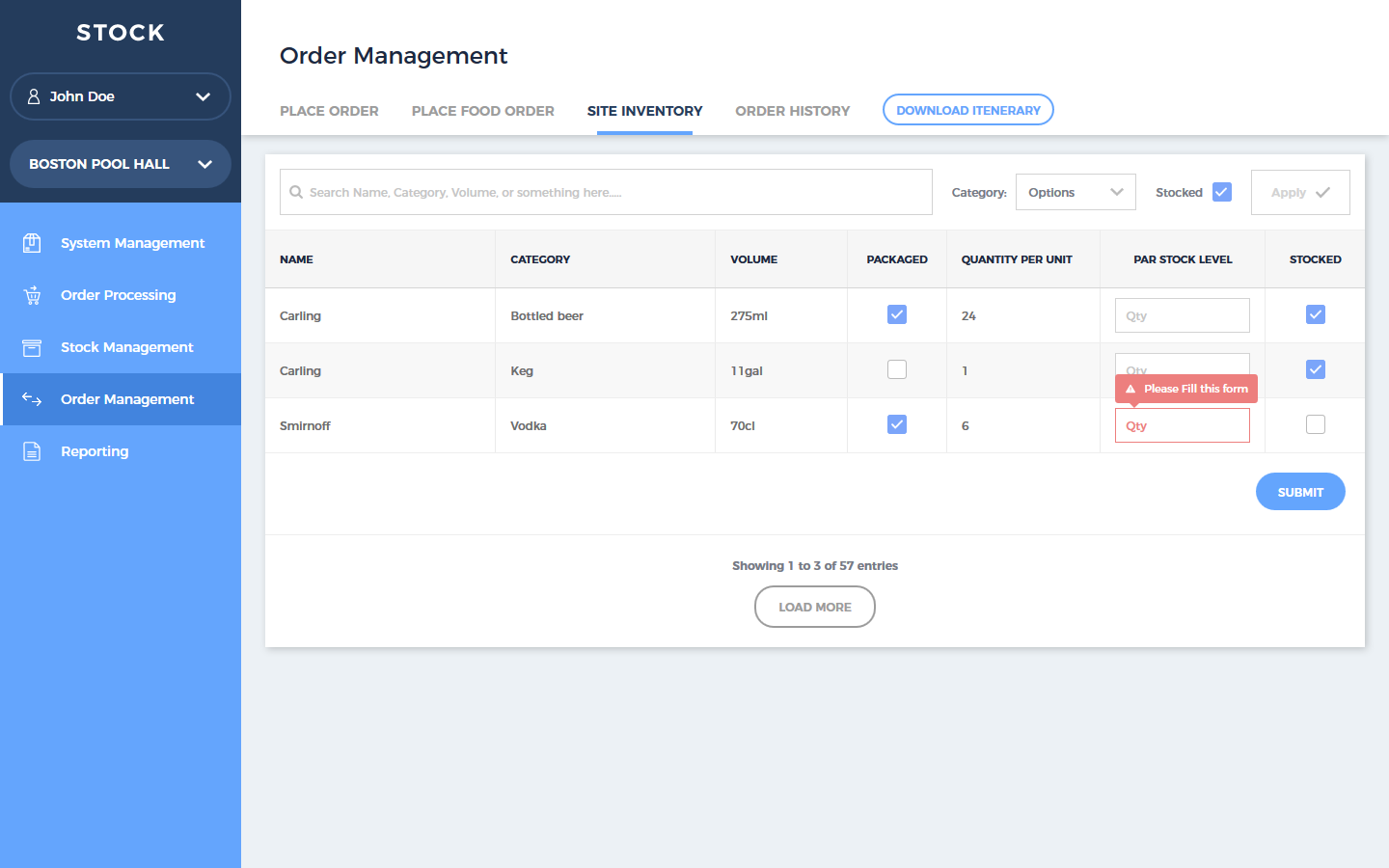Screen dimensions: 1389x868
Task: Open the Category Options dropdown
Action: (1075, 192)
